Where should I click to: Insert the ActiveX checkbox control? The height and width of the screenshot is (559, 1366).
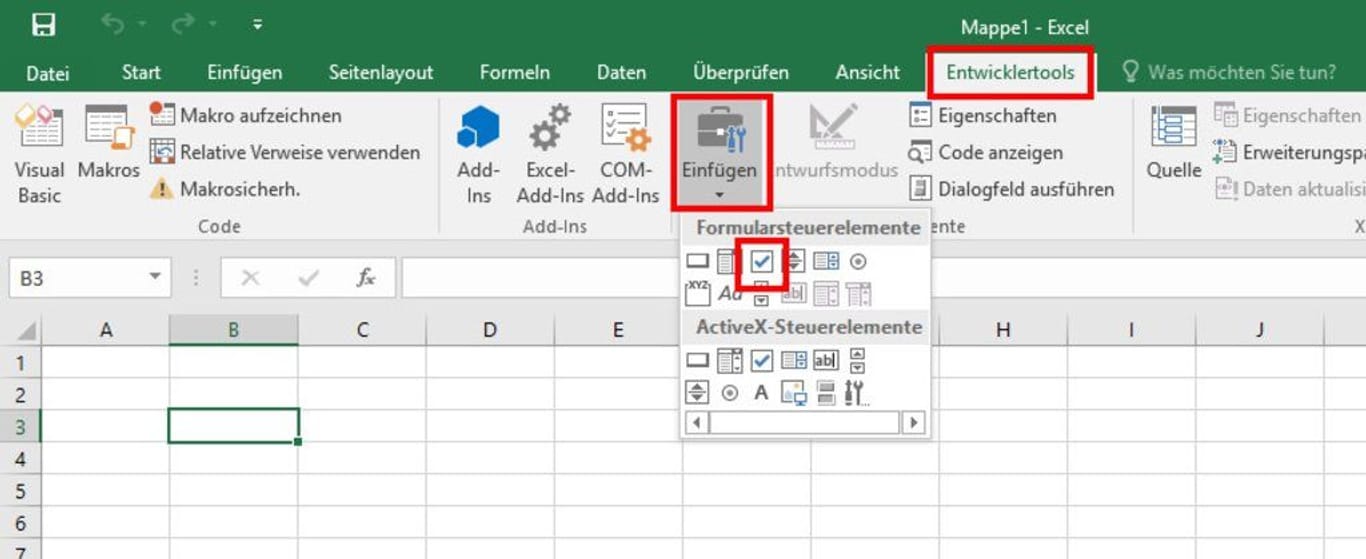pos(762,361)
